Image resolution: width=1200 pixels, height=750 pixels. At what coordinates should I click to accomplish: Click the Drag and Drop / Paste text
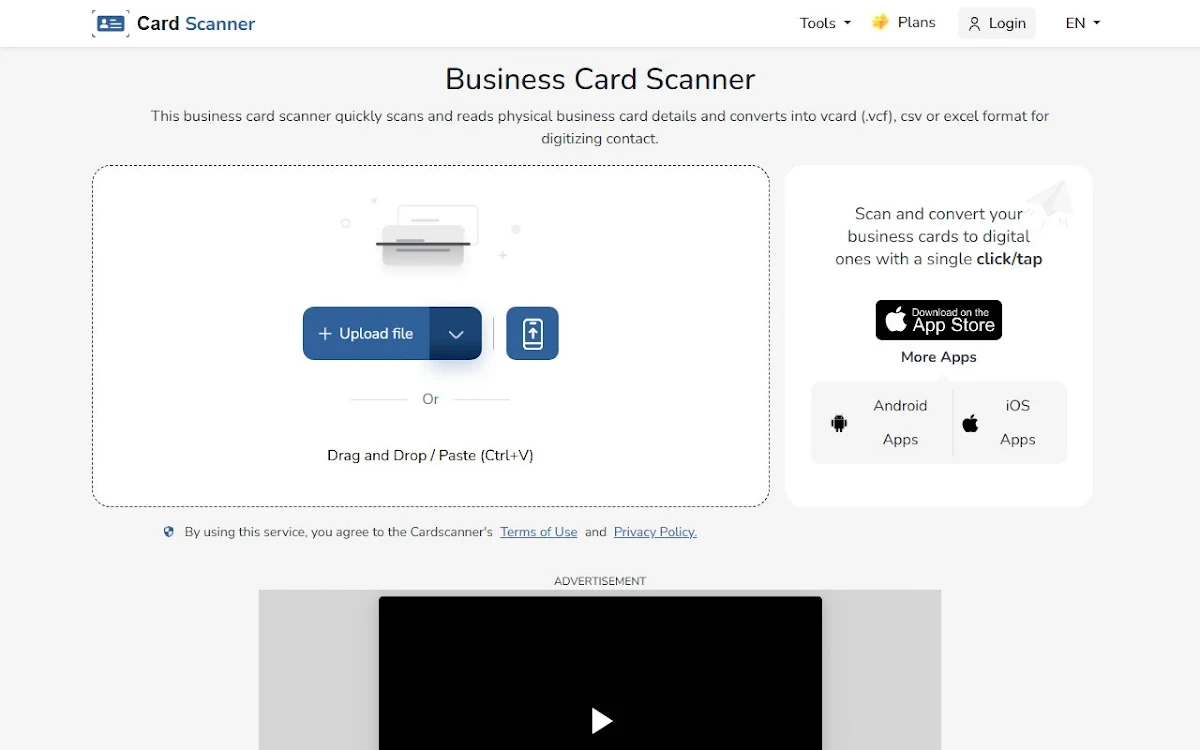(430, 455)
